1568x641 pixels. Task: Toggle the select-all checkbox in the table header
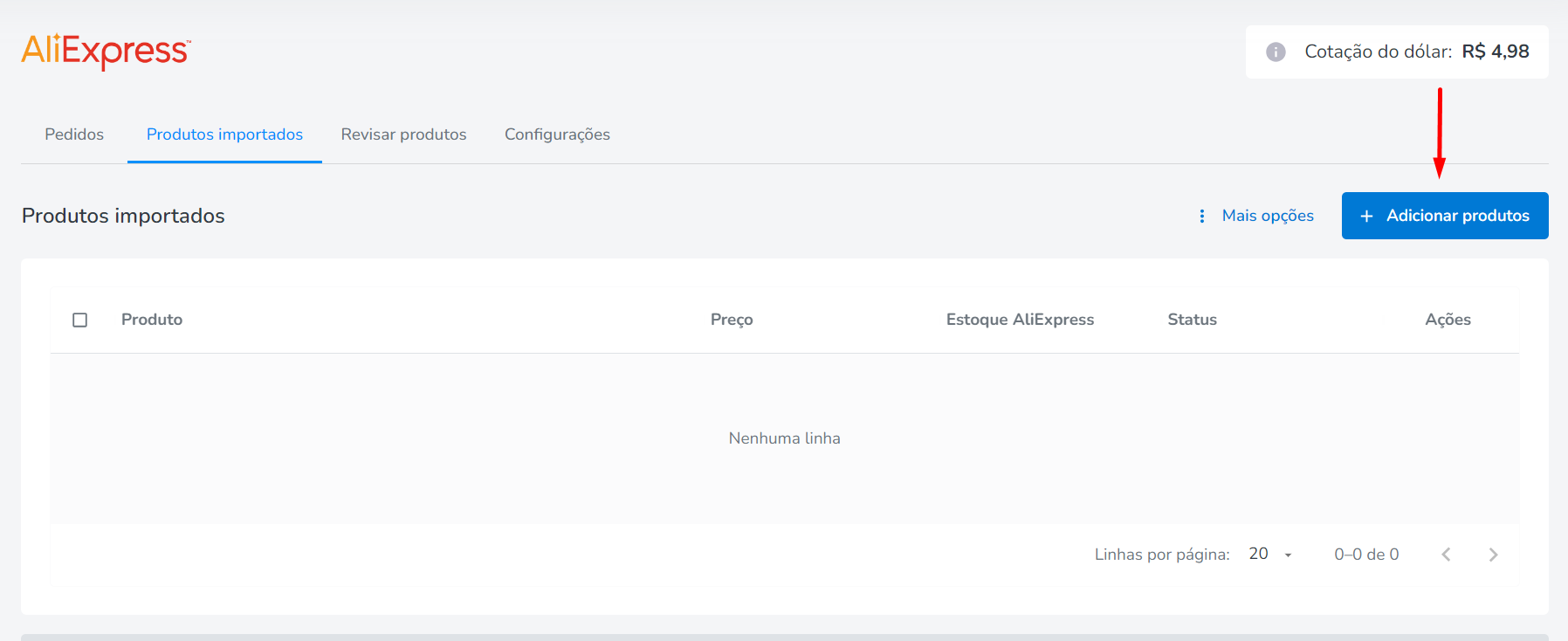79,320
